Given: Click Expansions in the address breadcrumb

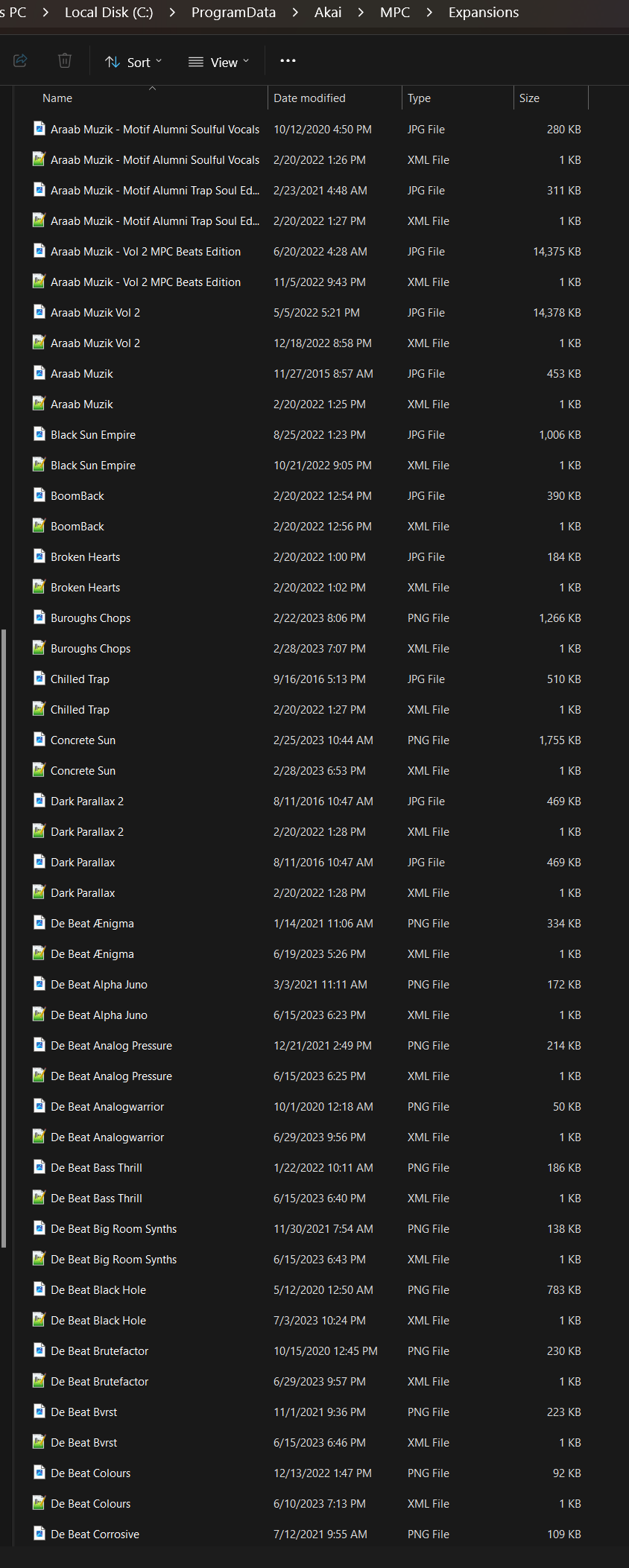Looking at the screenshot, I should (x=484, y=13).
